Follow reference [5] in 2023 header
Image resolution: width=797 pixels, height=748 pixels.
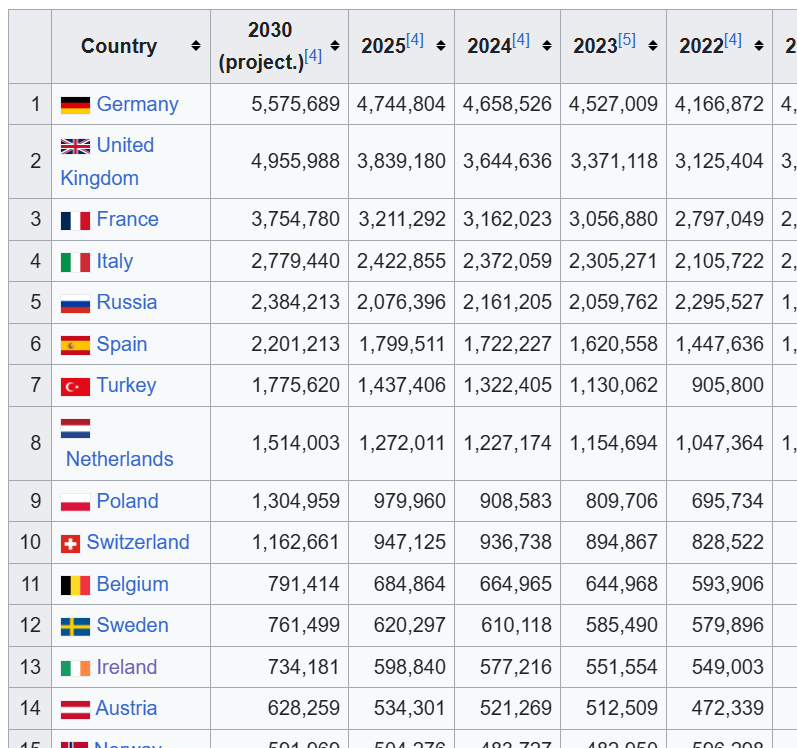[x=627, y=40]
